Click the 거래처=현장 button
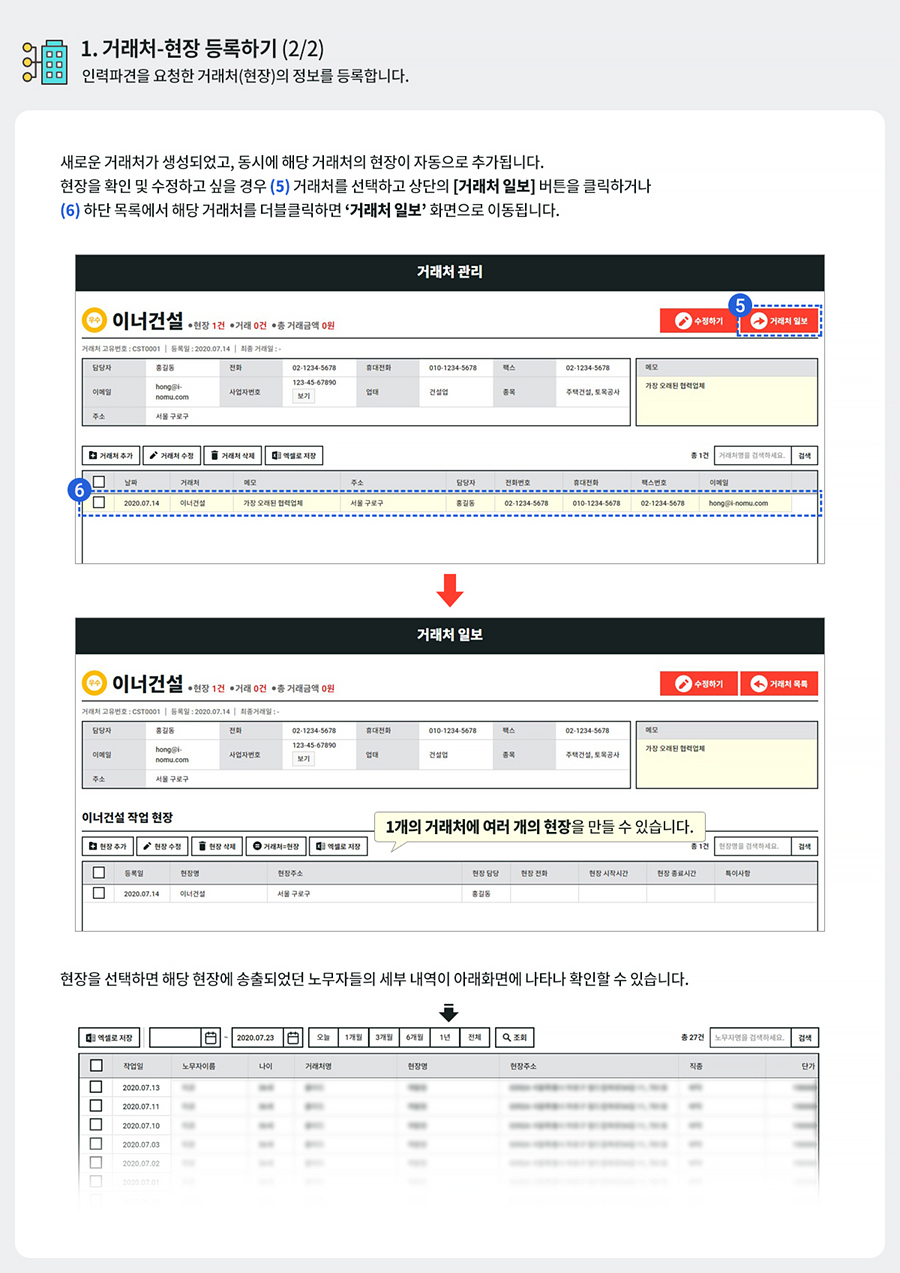The width and height of the screenshot is (900, 1273). point(275,846)
